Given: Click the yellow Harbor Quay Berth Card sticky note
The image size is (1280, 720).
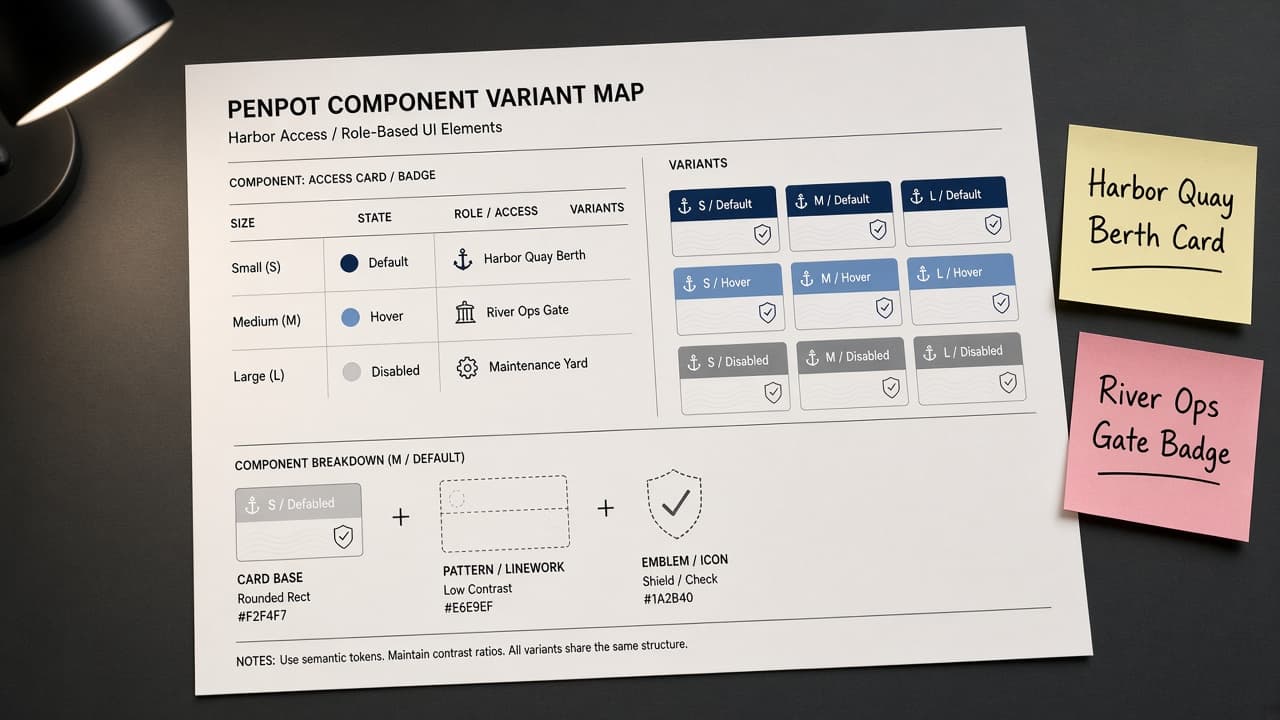Looking at the screenshot, I should tap(1158, 224).
